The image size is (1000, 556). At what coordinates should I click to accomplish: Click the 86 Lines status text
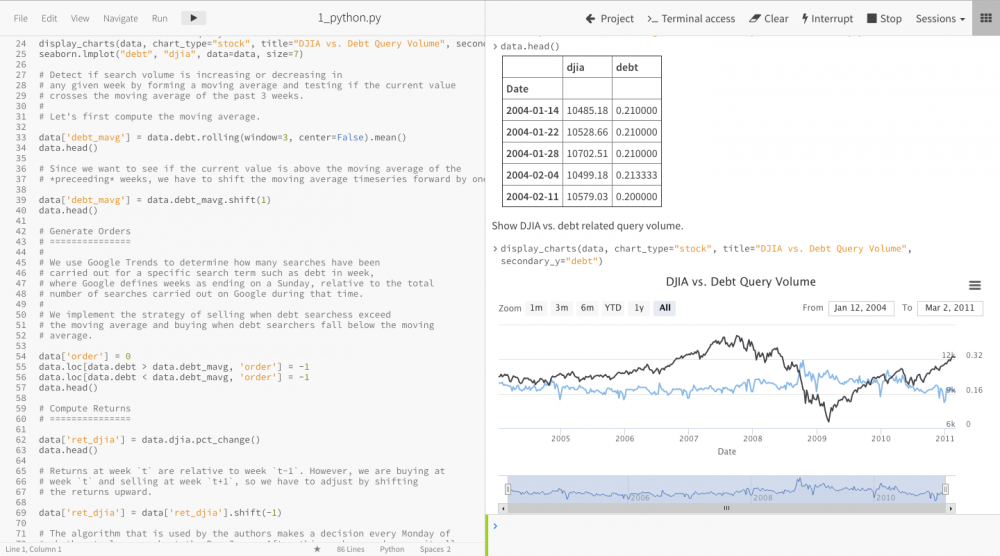pyautogui.click(x=350, y=549)
